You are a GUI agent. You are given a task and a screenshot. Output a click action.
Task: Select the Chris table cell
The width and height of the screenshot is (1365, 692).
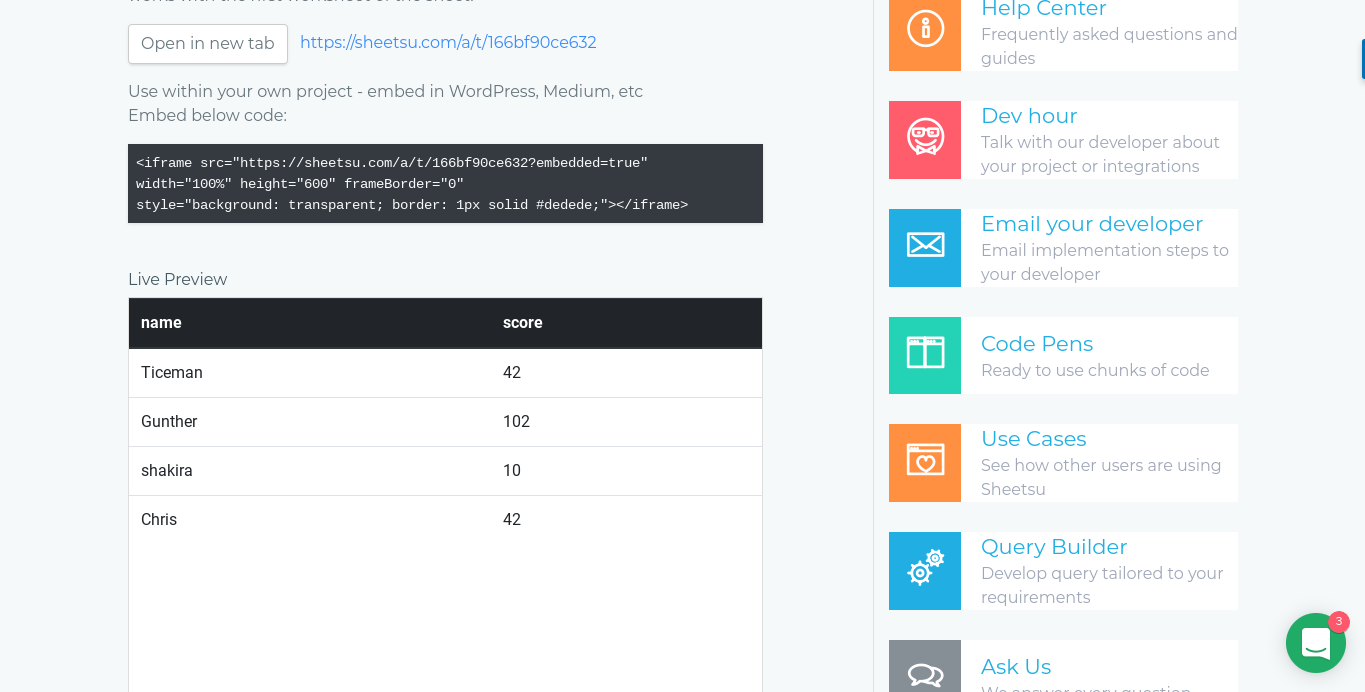(310, 520)
